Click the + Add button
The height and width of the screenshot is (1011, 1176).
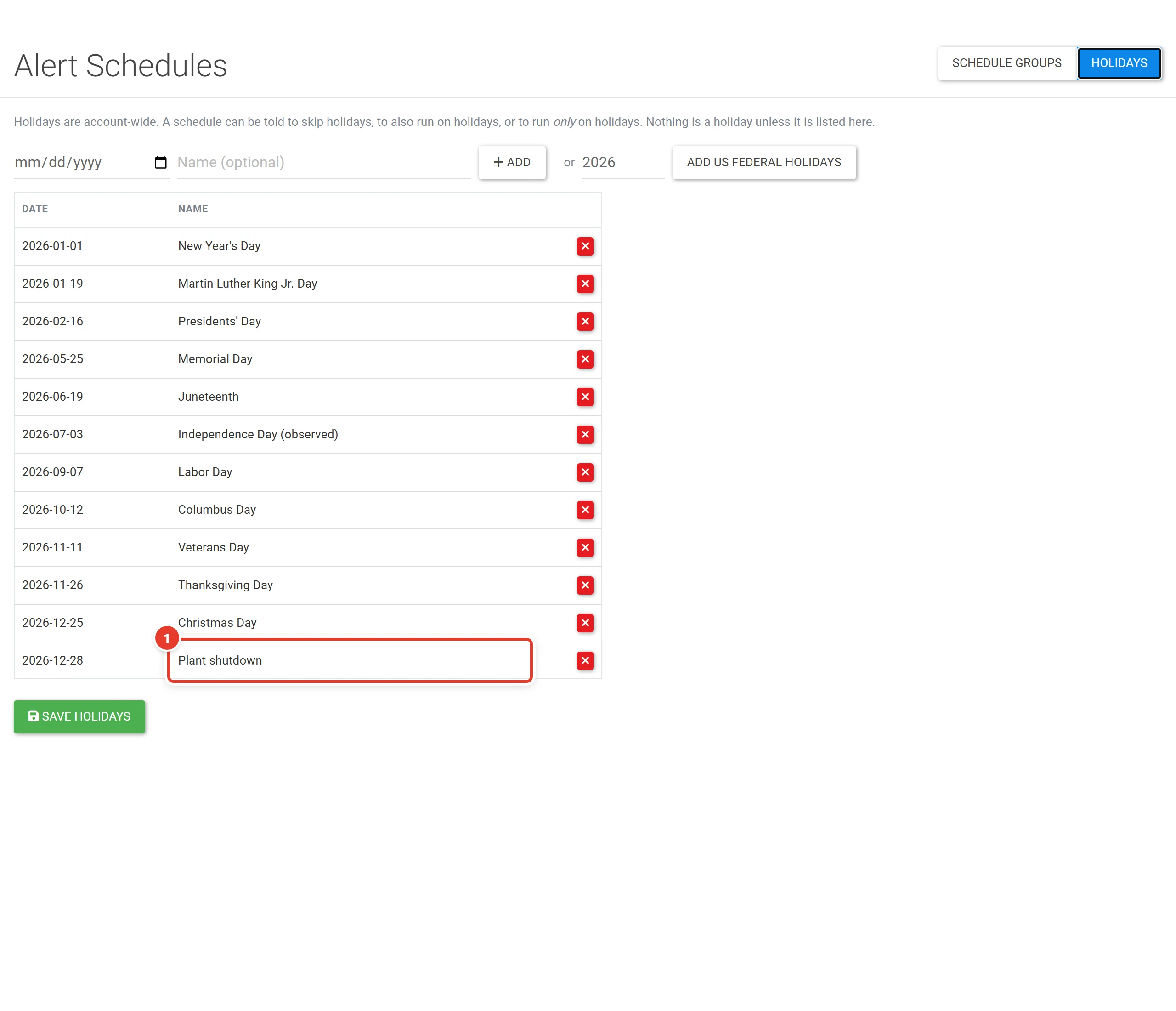point(512,162)
